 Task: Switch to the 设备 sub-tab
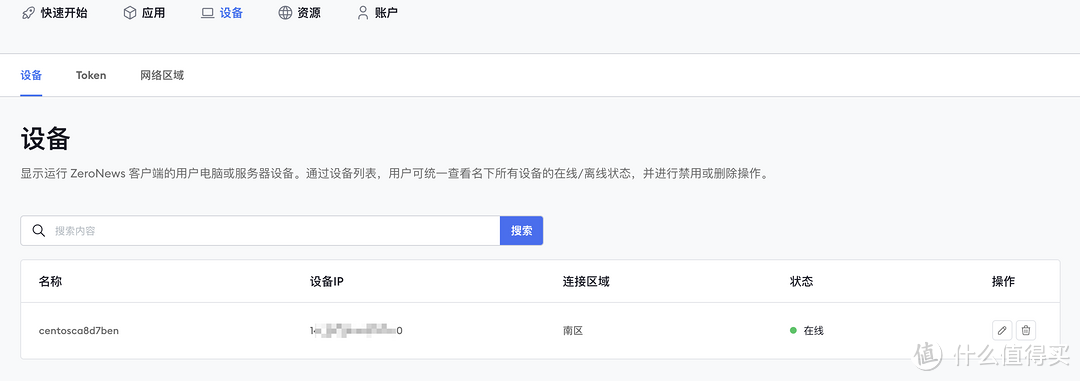pyautogui.click(x=32, y=75)
